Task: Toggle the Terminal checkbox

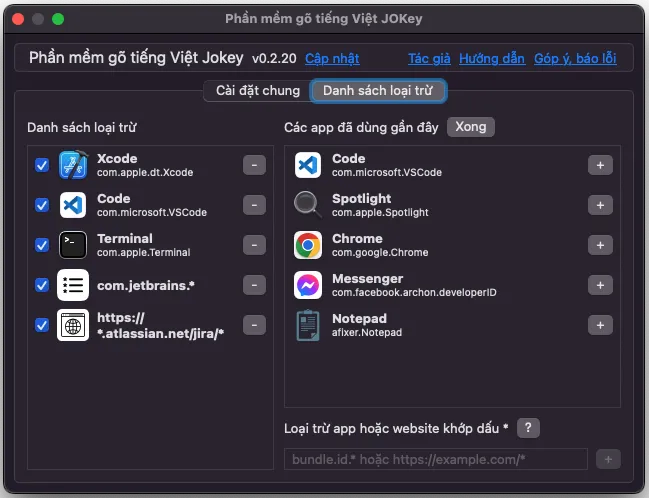Action: coord(42,245)
